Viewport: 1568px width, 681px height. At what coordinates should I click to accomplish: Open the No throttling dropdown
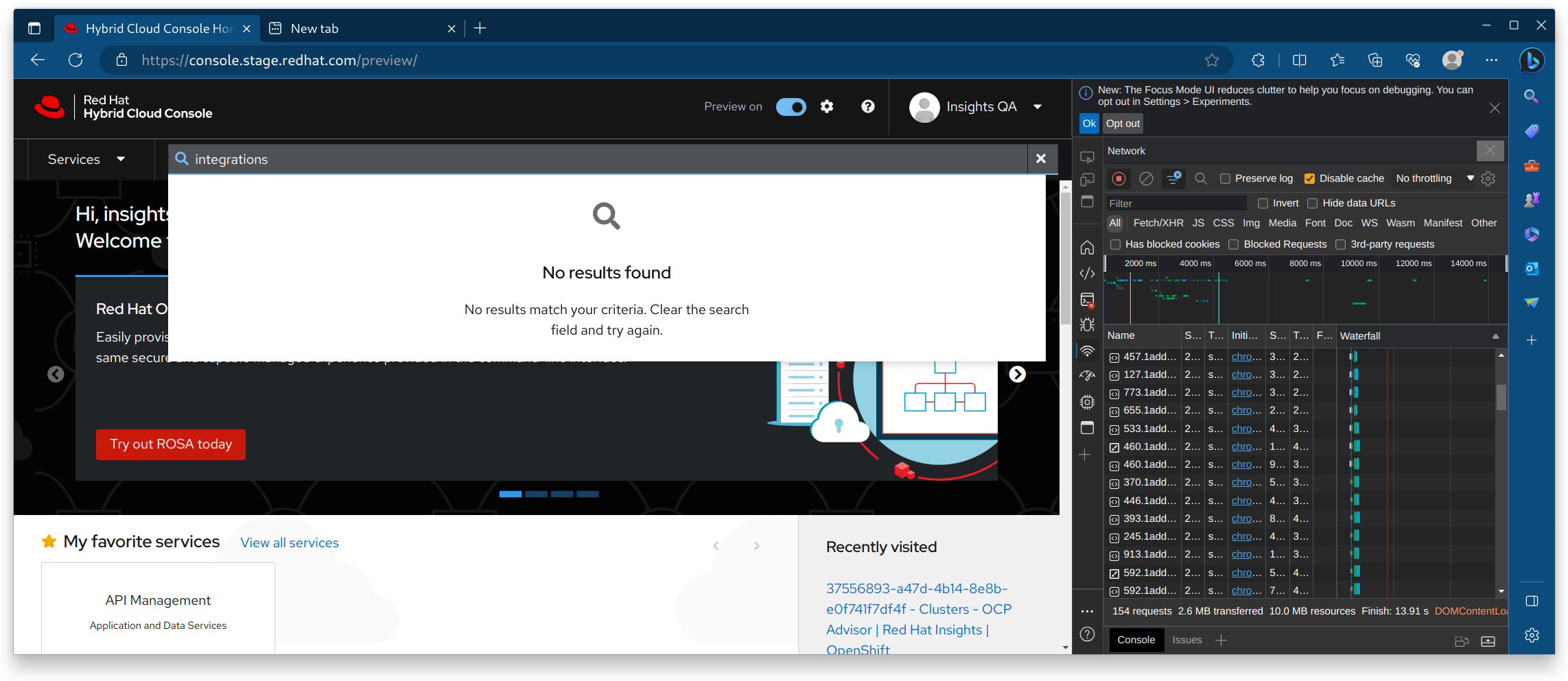pyautogui.click(x=1434, y=178)
